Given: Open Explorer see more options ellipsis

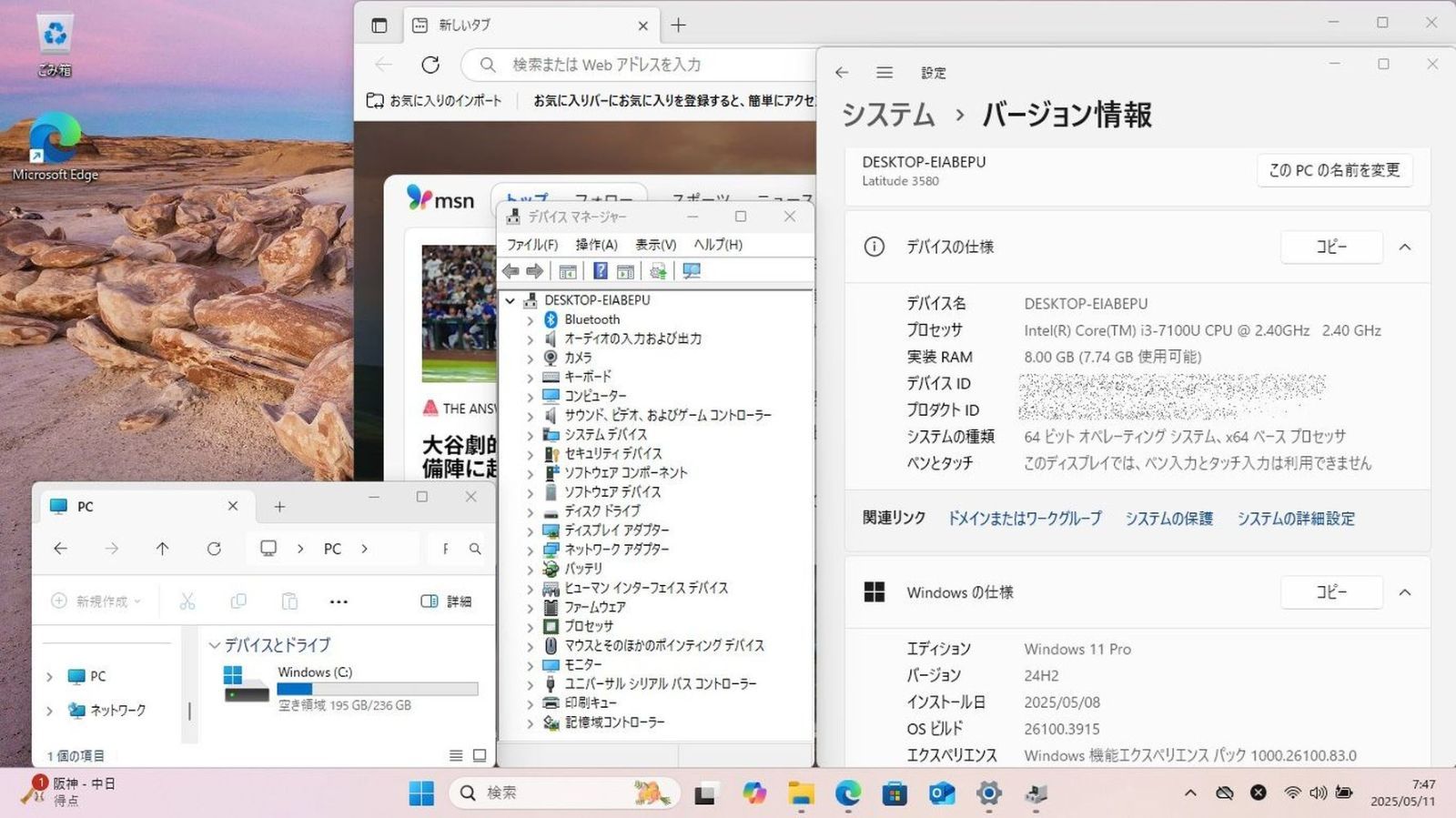Looking at the screenshot, I should point(339,601).
